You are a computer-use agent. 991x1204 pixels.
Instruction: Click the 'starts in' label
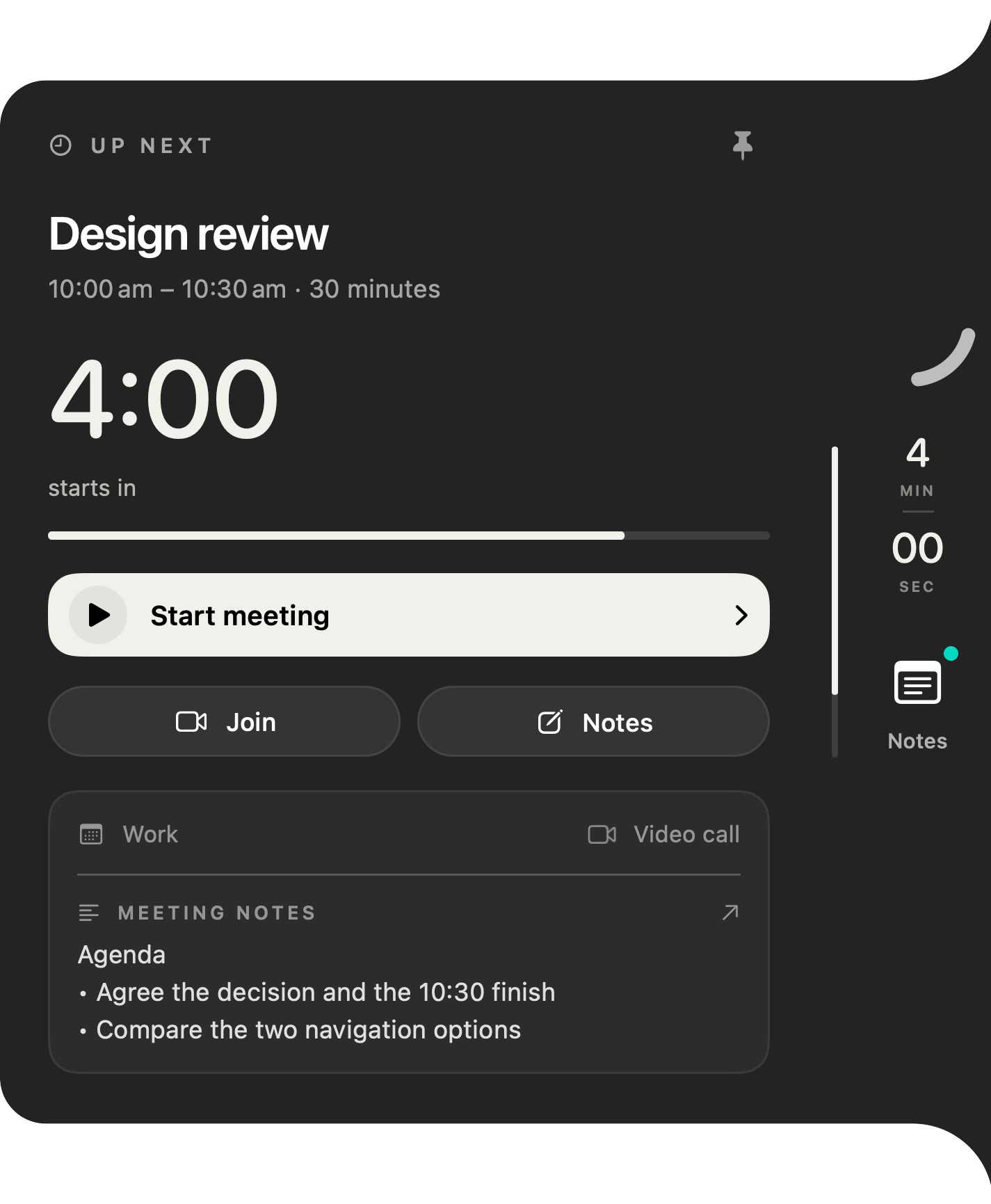pyautogui.click(x=92, y=488)
